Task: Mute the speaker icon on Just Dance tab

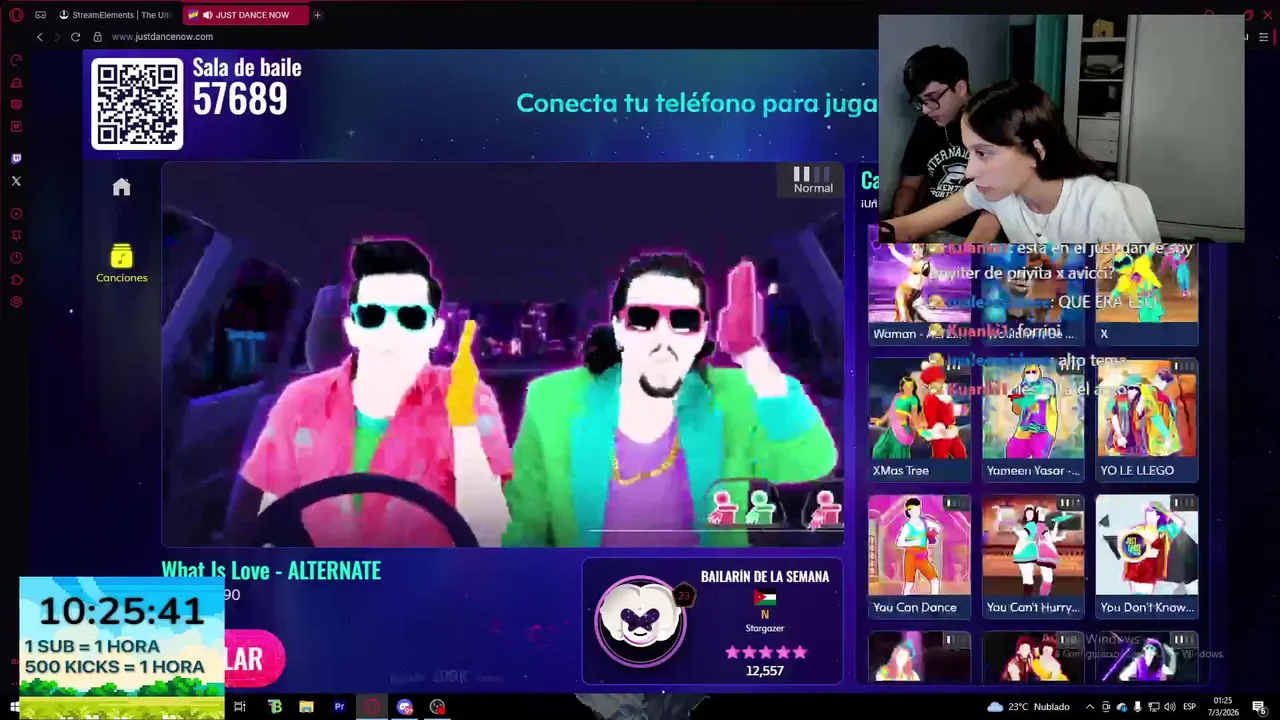Action: [x=207, y=15]
